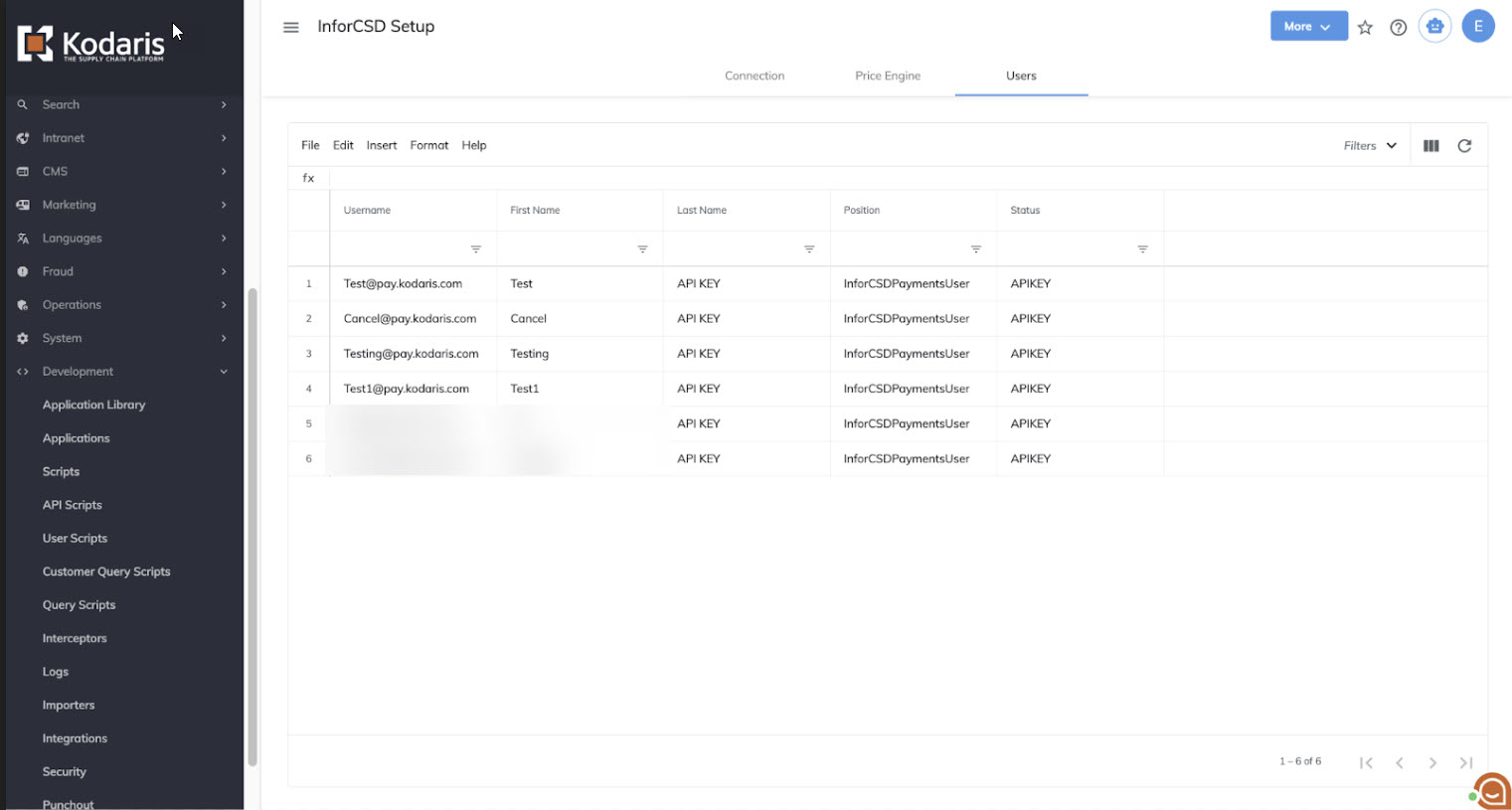Open the File menu
Screen dimensions: 1512x810
point(310,145)
